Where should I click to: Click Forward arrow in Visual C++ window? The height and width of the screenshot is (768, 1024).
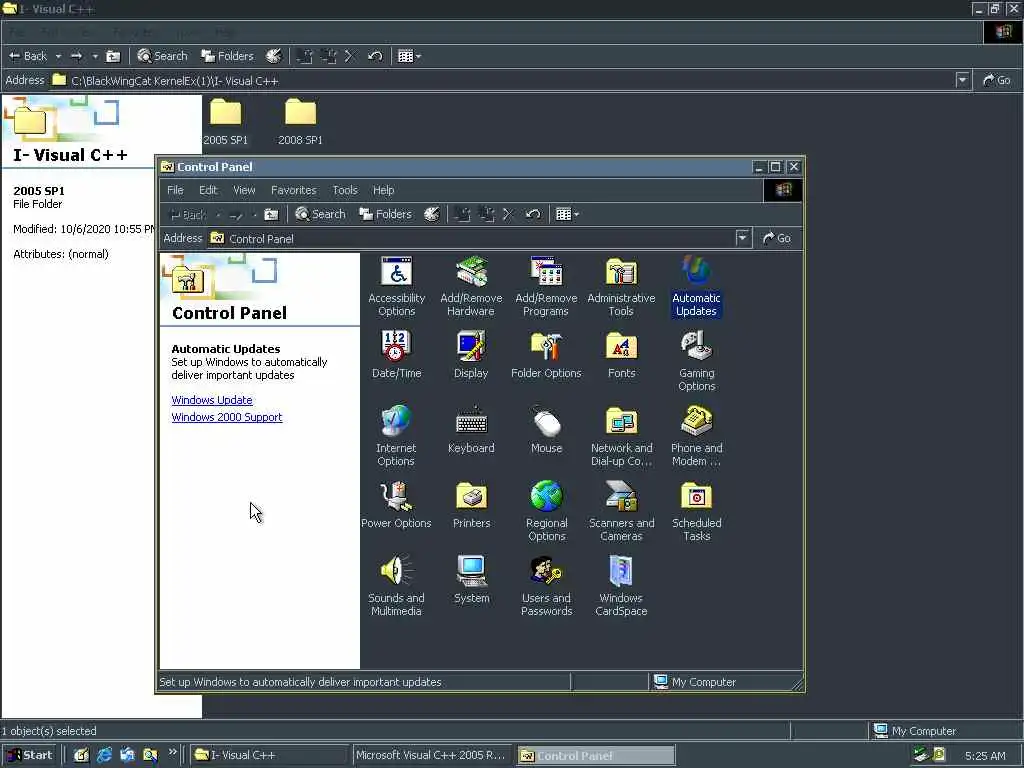tap(76, 56)
